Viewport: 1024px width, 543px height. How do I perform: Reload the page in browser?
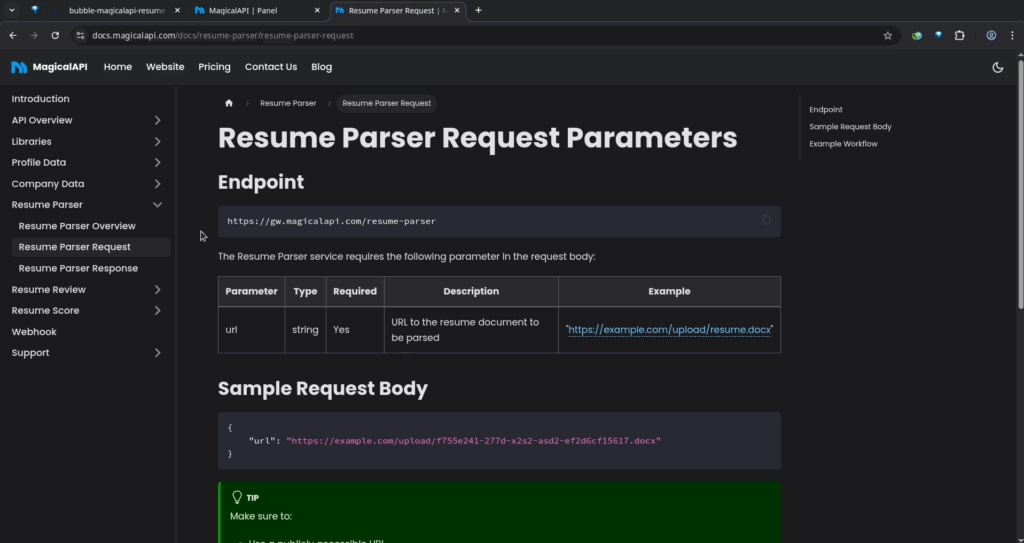(55, 35)
